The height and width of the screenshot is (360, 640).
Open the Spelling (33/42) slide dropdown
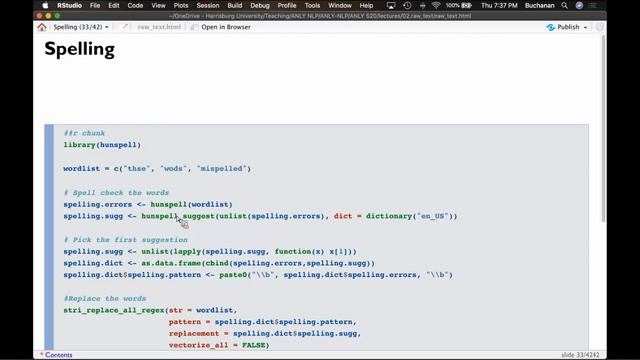pos(81,27)
